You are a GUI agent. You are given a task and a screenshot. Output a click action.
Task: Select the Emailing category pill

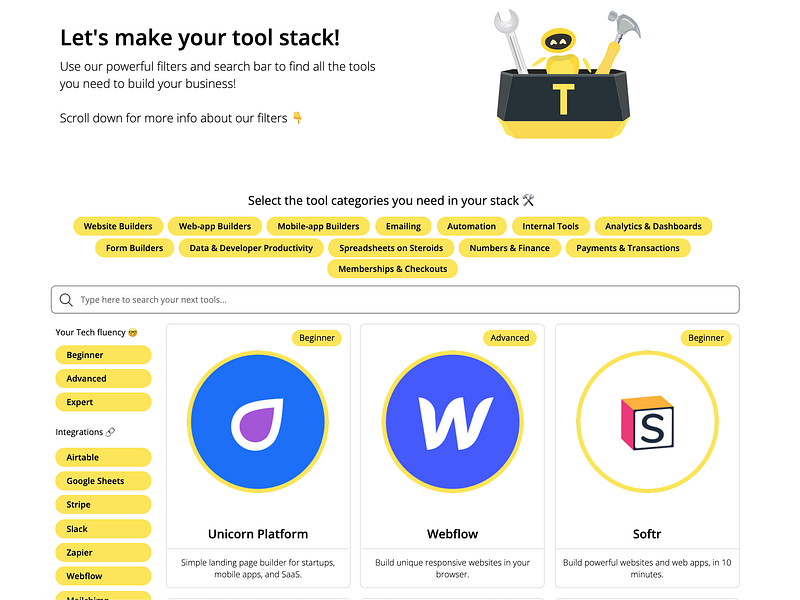click(403, 226)
